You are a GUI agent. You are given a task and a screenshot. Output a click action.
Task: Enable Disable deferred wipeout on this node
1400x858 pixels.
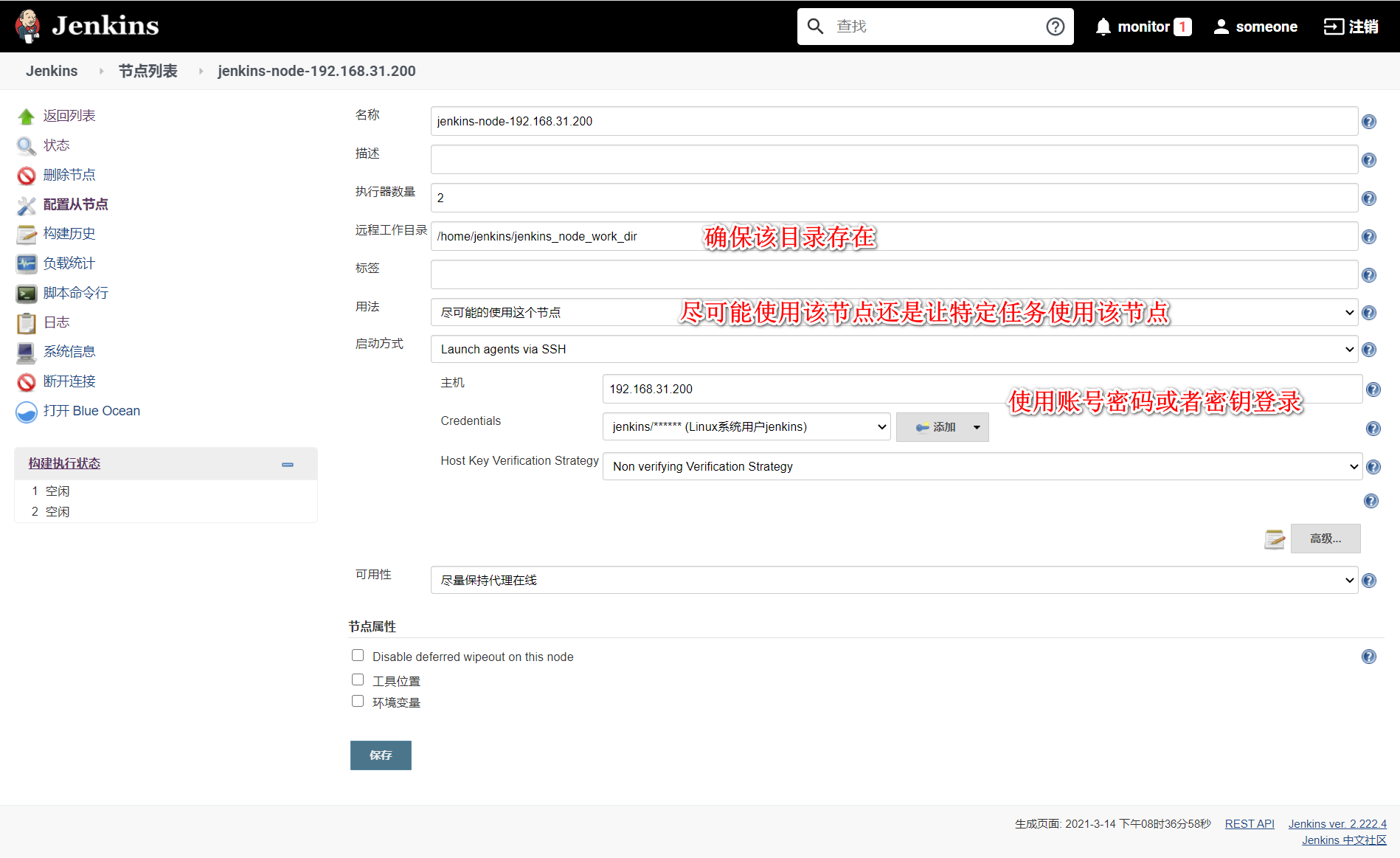pyautogui.click(x=358, y=655)
